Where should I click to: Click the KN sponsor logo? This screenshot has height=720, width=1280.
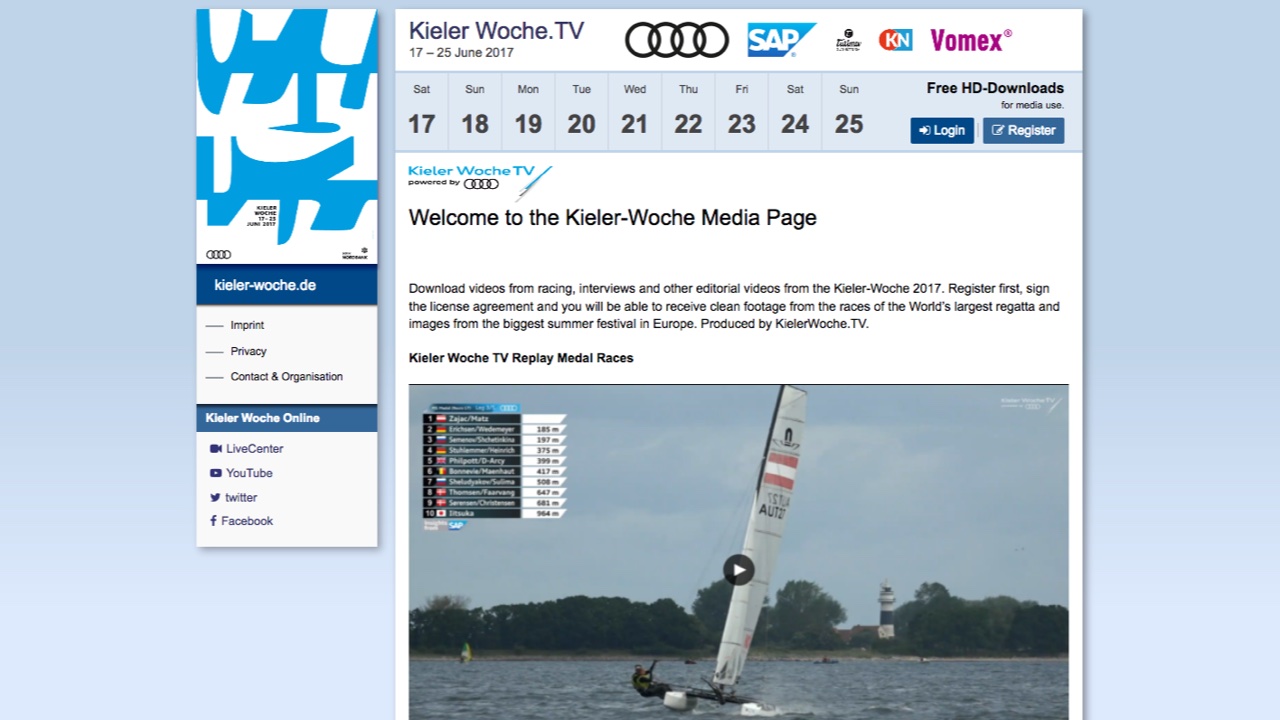point(895,40)
